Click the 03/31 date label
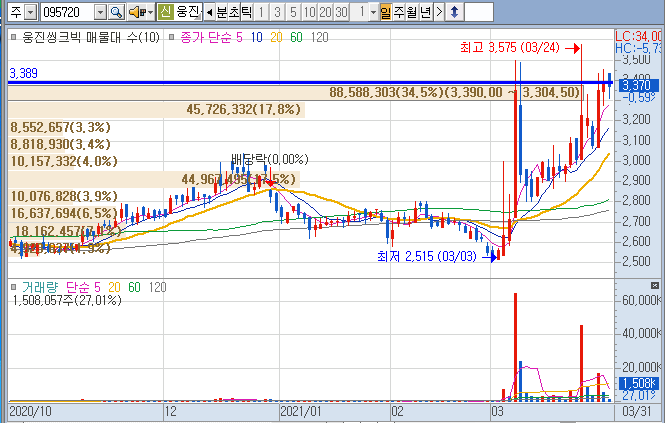The width and height of the screenshot is (665, 423). click(x=636, y=412)
